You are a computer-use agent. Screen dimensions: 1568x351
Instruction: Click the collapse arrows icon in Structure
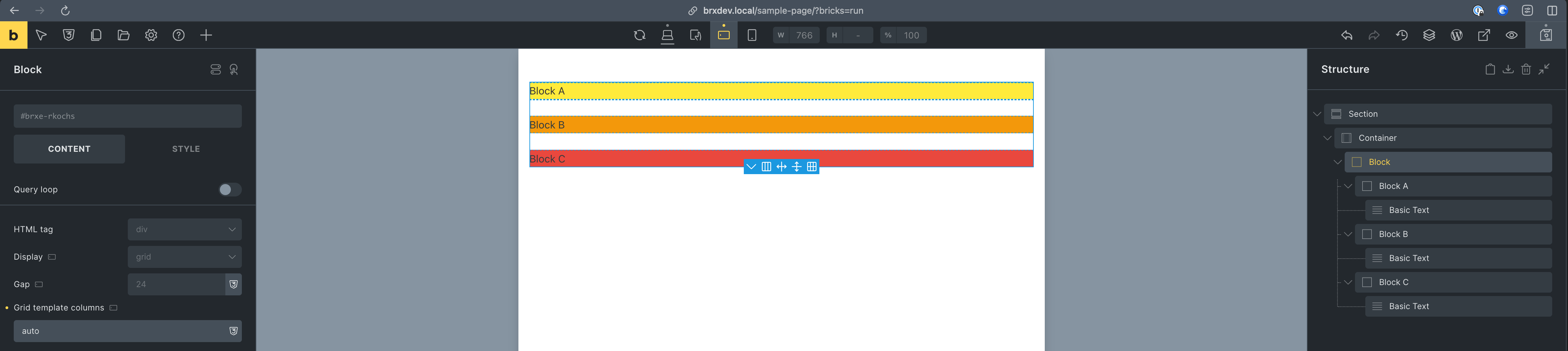pyautogui.click(x=1544, y=69)
